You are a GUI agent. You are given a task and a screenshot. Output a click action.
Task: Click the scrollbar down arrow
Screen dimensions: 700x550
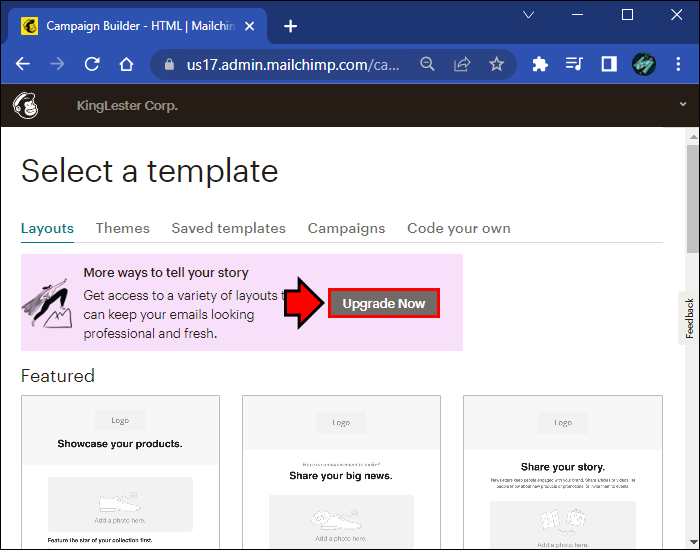click(693, 543)
